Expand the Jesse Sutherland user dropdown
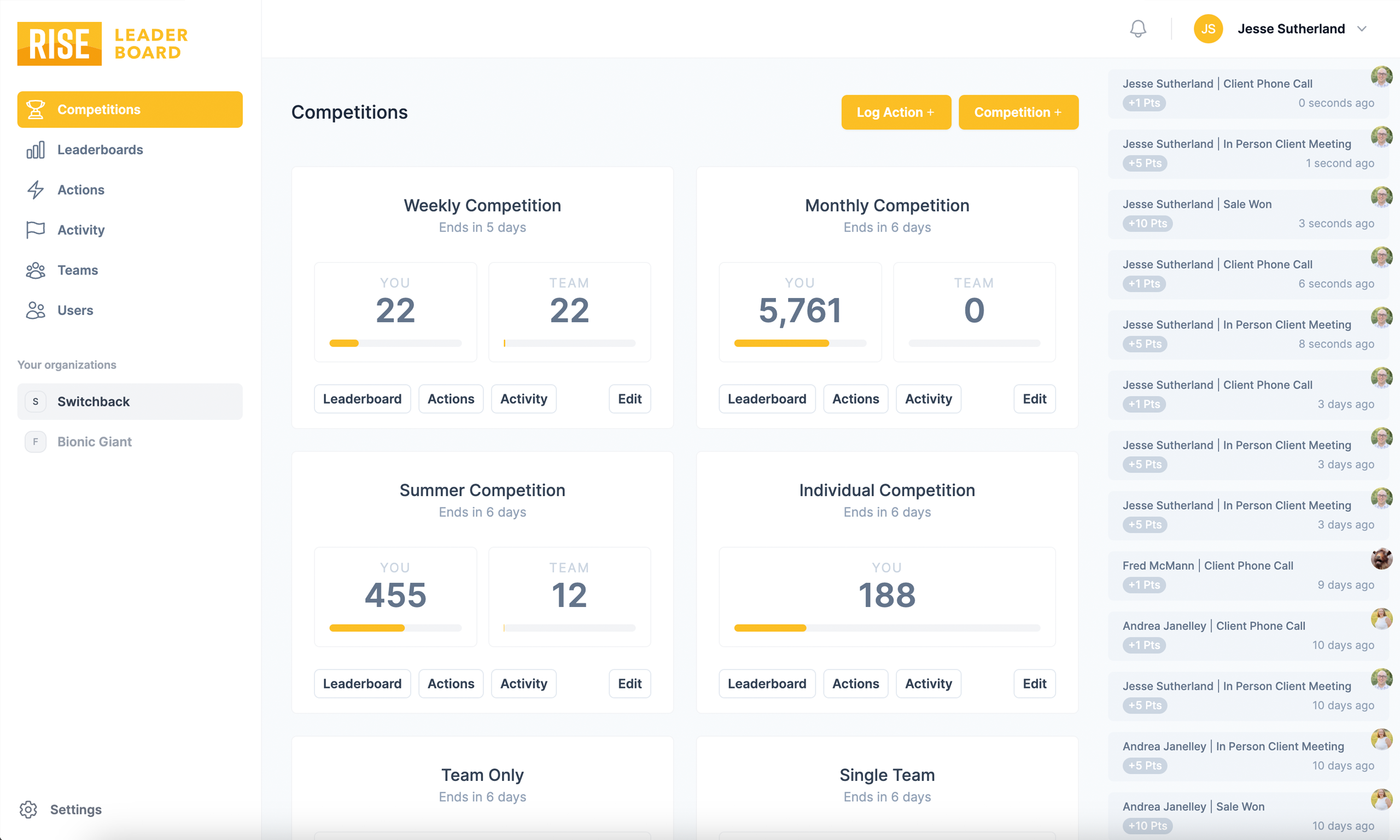 coord(1365,28)
